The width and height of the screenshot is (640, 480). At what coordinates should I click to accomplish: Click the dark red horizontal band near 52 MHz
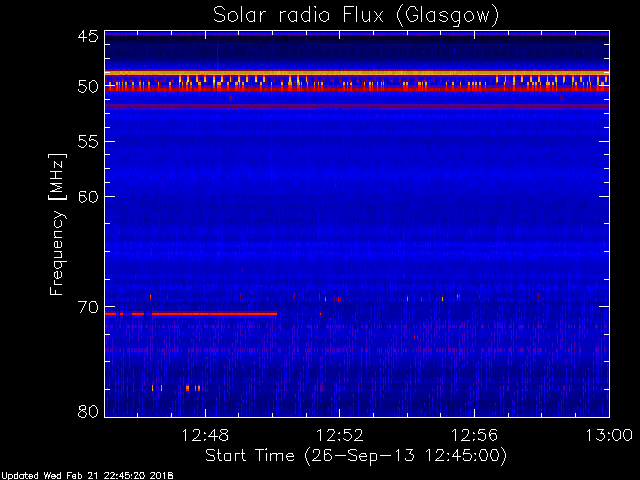[357, 107]
